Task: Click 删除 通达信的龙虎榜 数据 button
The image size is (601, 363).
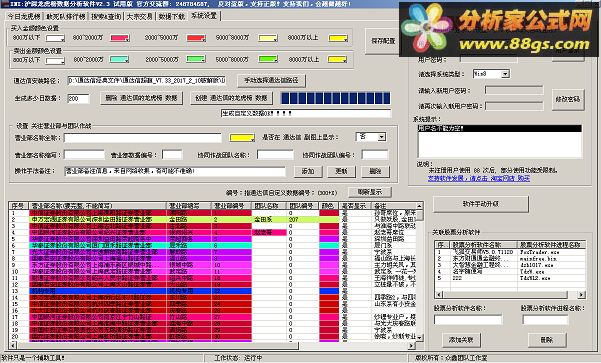Action: [141, 98]
